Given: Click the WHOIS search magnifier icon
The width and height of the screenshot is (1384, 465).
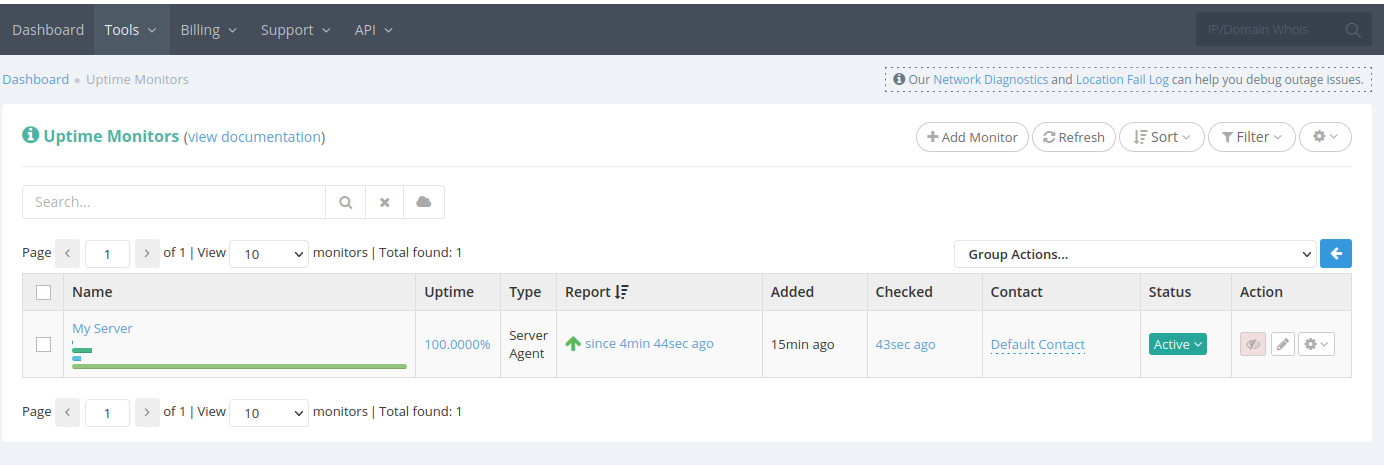Looking at the screenshot, I should coord(1353,30).
